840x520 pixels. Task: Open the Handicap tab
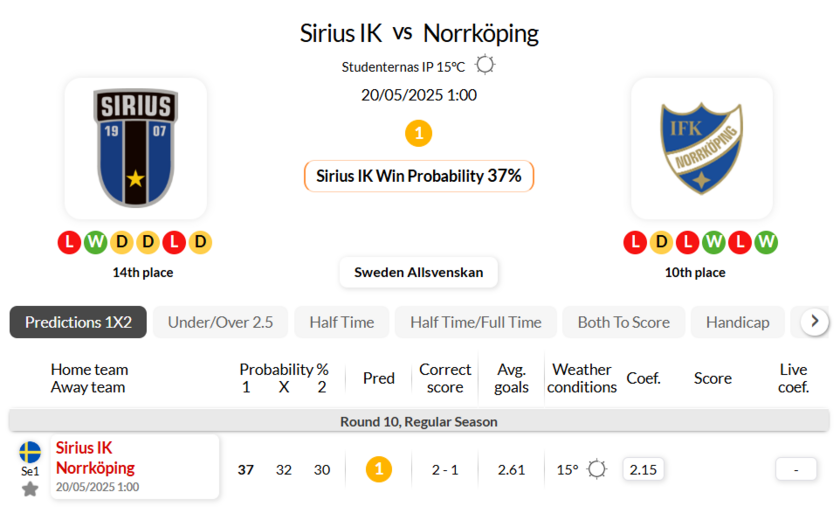pos(737,322)
